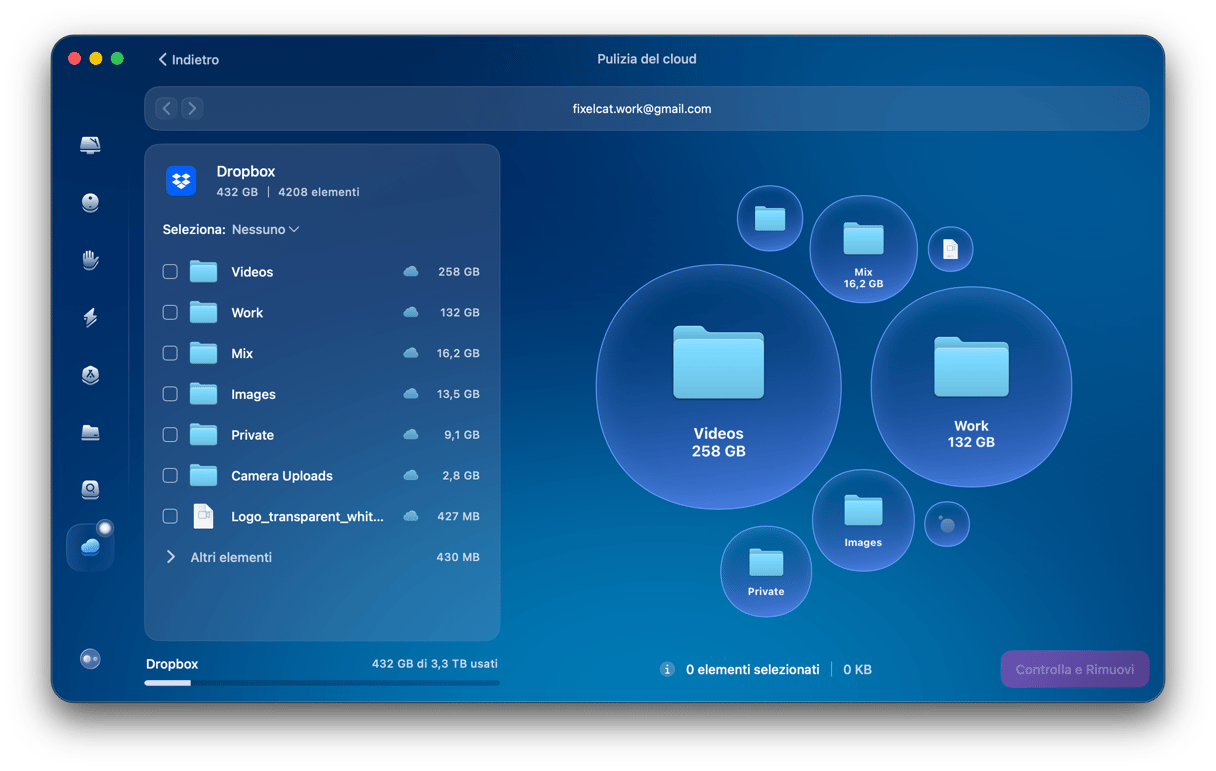Click the Dropbox logo icon
Viewport: 1216px width, 771px height.
[181, 181]
